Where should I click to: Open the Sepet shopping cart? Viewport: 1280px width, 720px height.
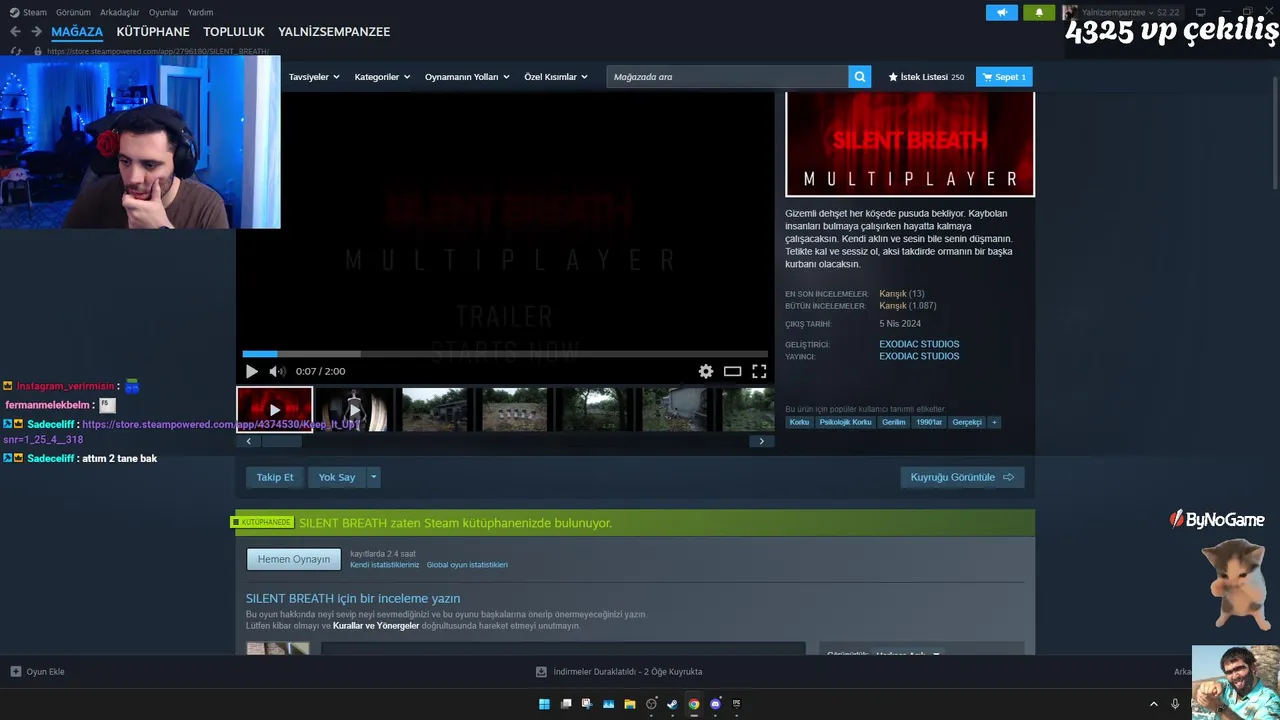1004,77
